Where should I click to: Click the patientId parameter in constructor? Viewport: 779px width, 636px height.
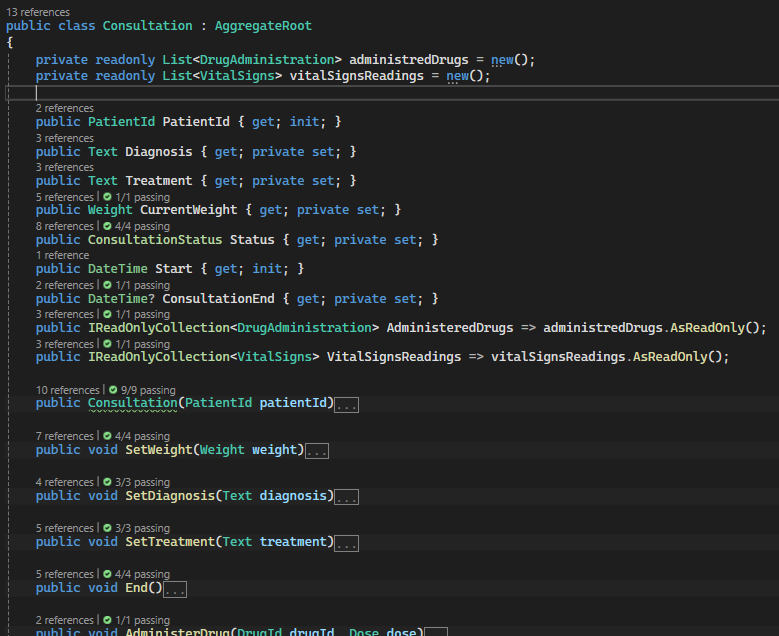[x=293, y=402]
